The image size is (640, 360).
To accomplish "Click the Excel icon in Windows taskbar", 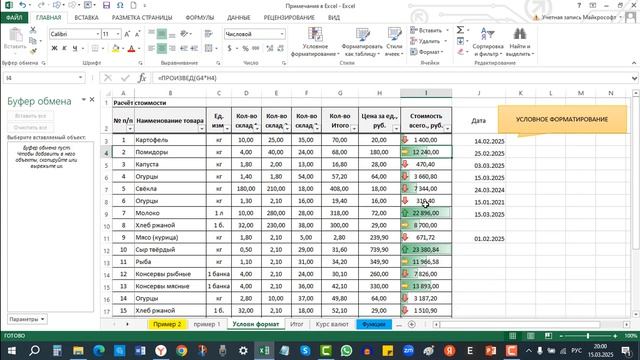I will click(x=264, y=350).
